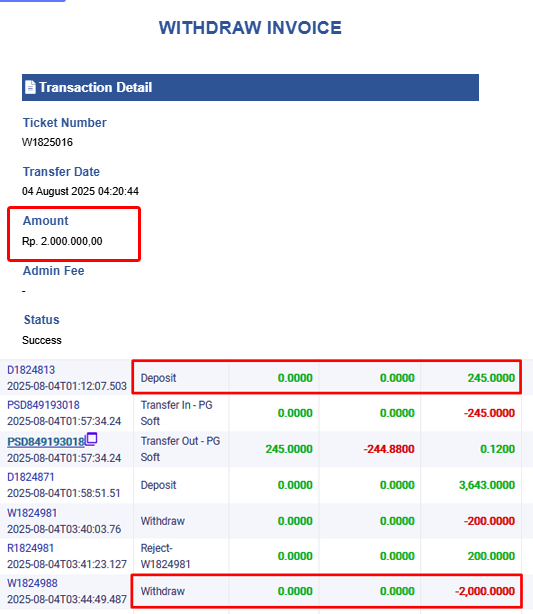
Task: Click Reject-W1824981 description cell
Action: pos(166,556)
